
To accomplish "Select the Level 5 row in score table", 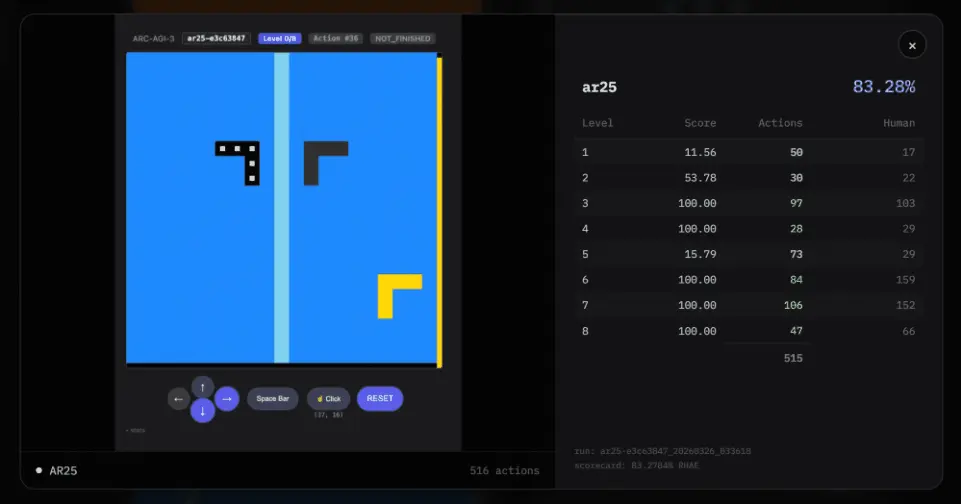I will pos(748,254).
